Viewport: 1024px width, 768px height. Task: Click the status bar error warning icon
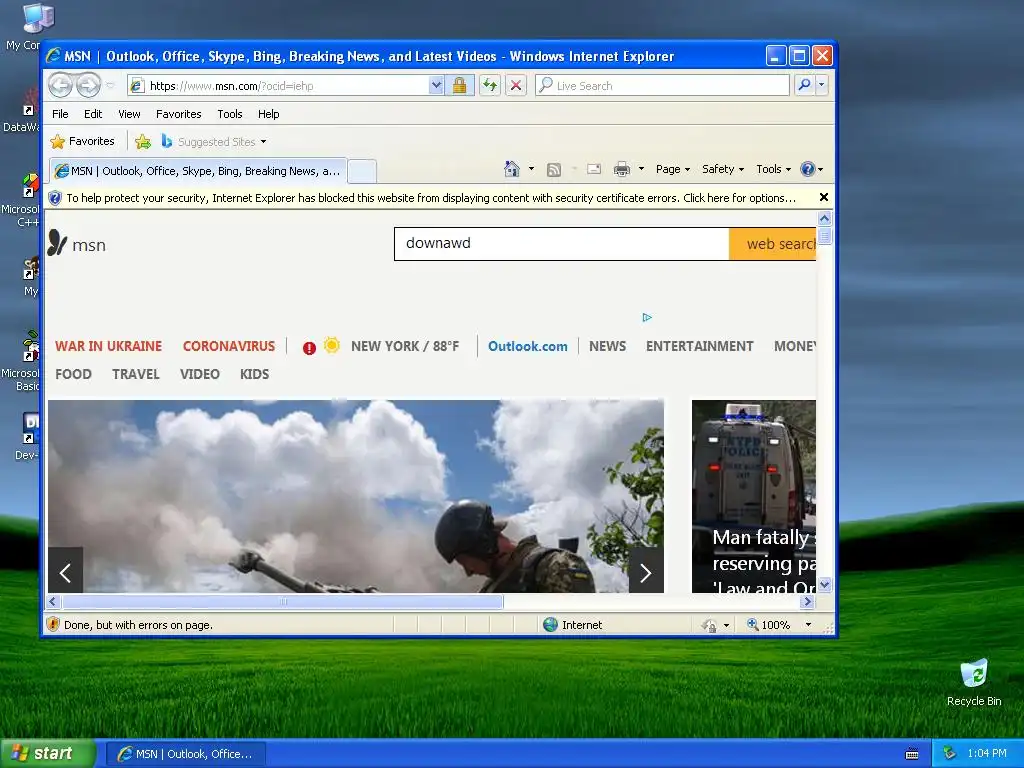click(54, 624)
